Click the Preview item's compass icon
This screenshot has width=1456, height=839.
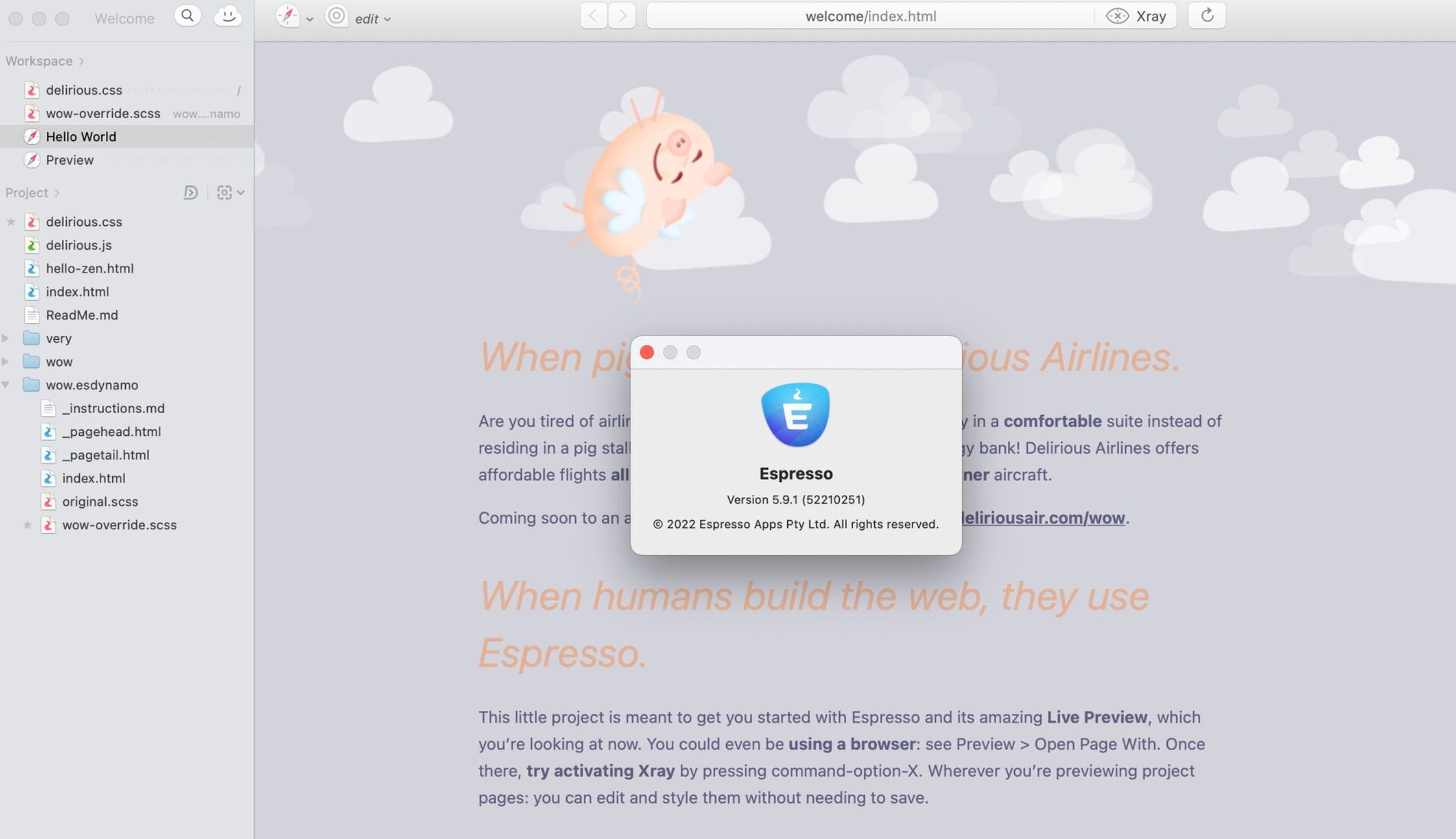tap(32, 160)
